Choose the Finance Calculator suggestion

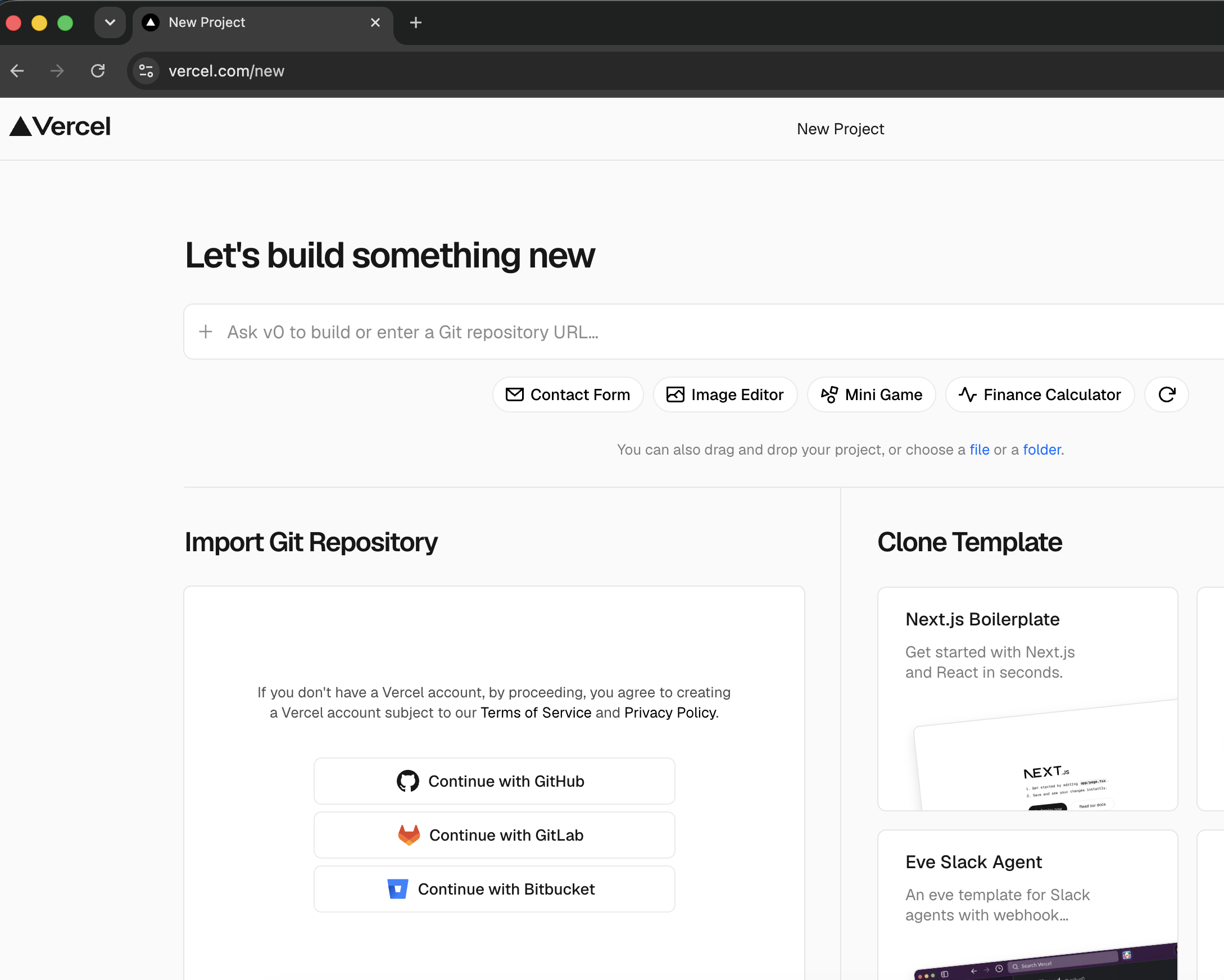tap(1040, 394)
